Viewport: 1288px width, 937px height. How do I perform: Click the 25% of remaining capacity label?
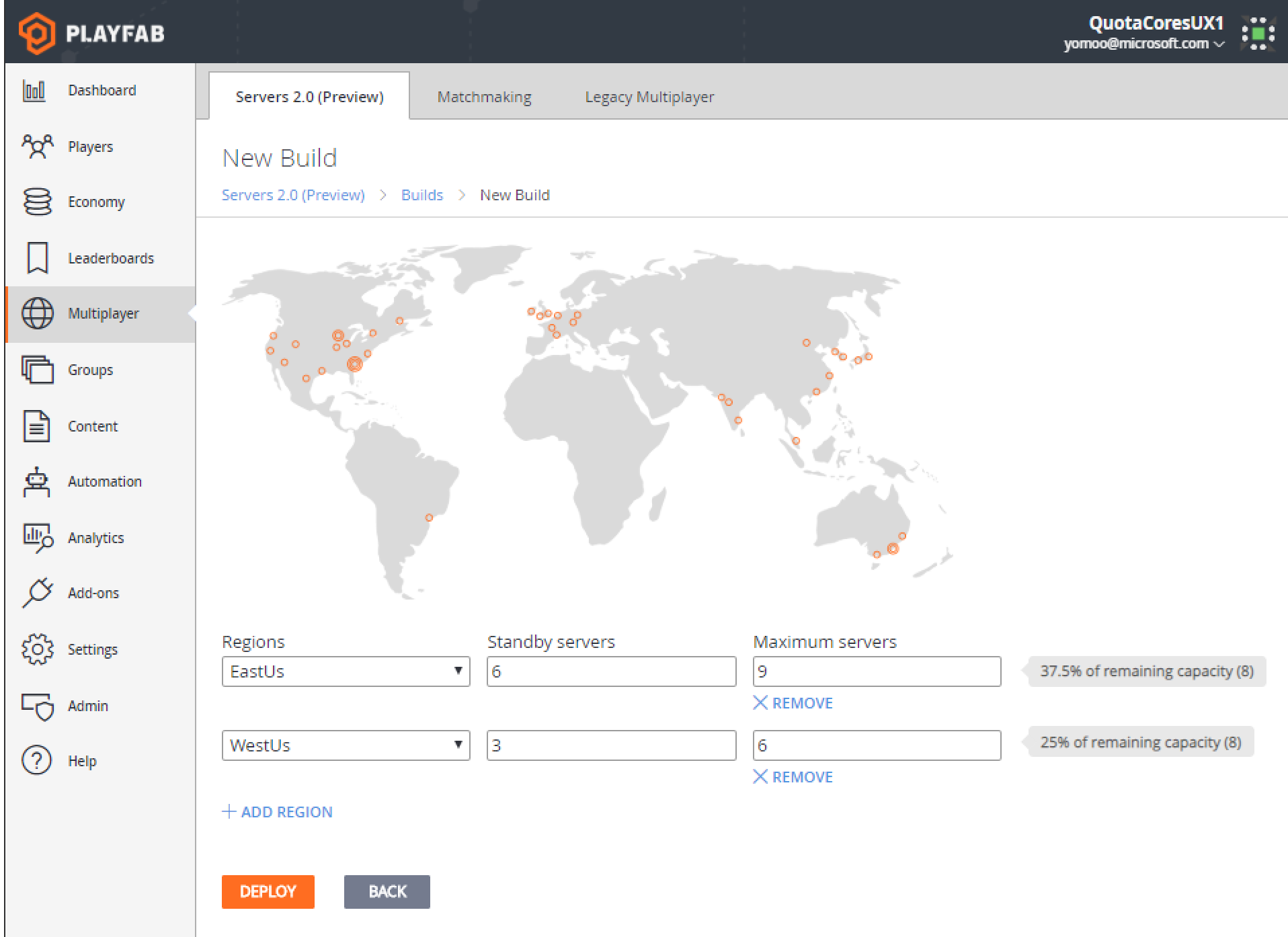click(x=1141, y=742)
